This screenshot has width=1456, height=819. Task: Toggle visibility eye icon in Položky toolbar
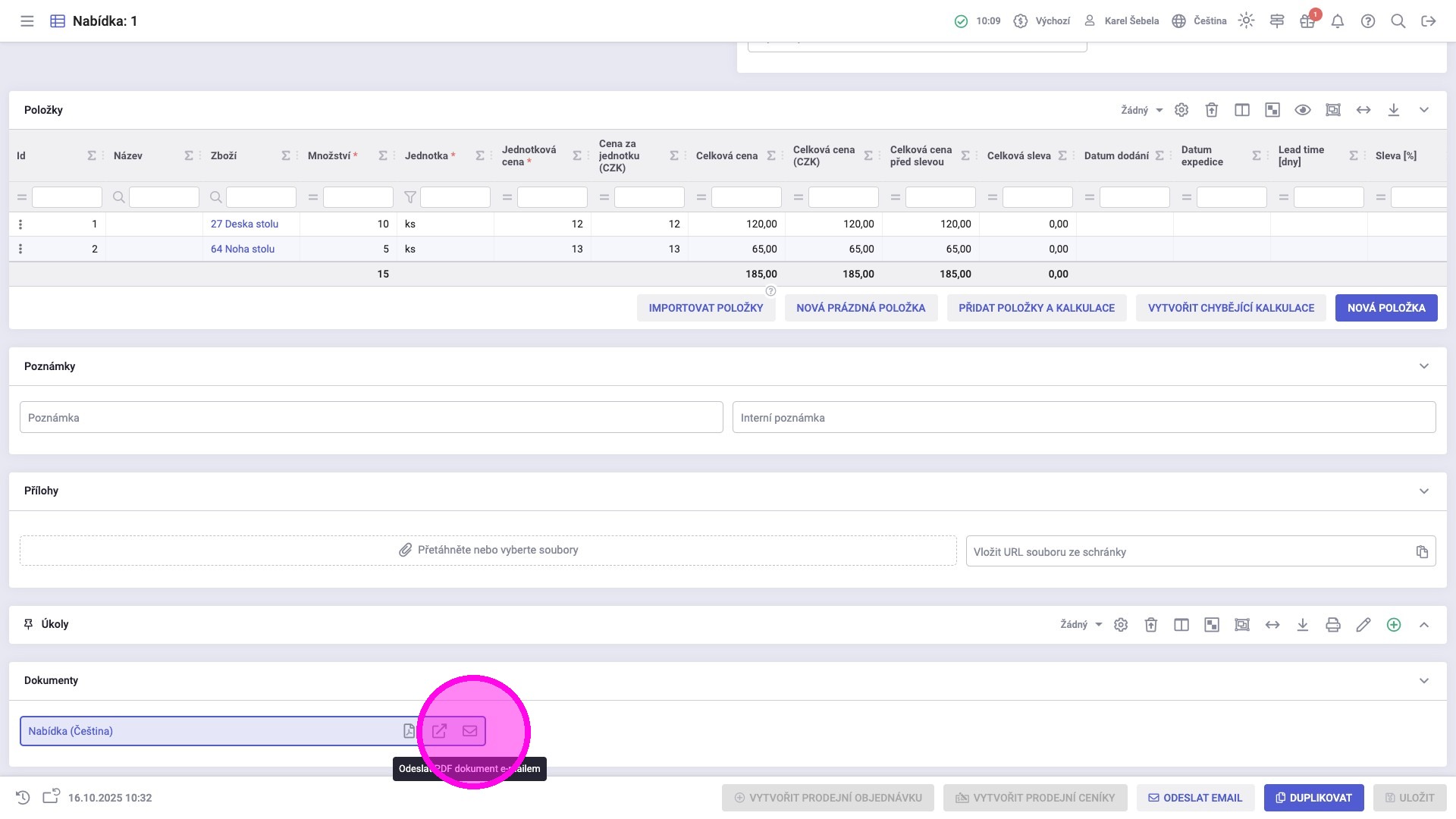1303,110
